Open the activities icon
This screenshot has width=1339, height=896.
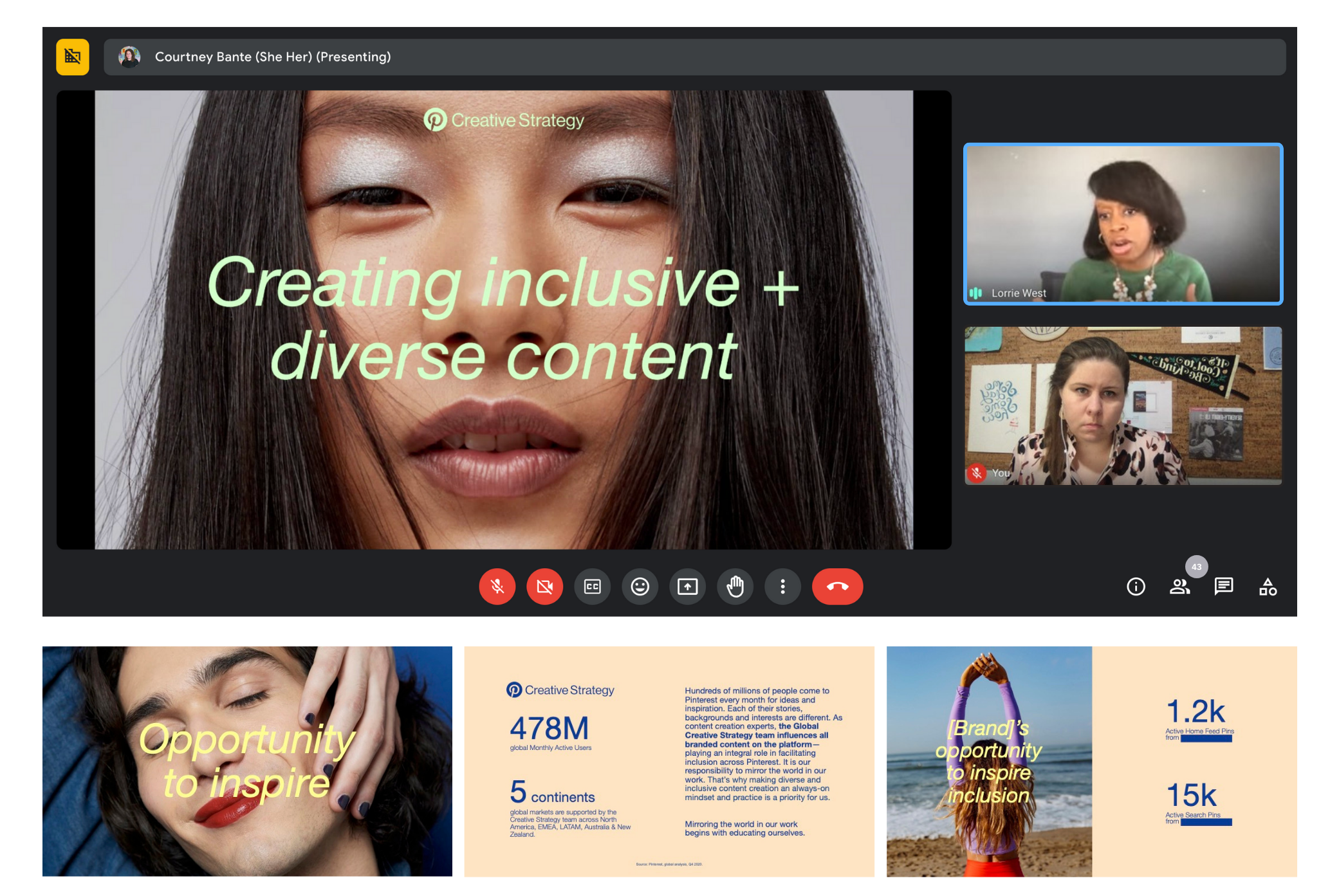1268,587
